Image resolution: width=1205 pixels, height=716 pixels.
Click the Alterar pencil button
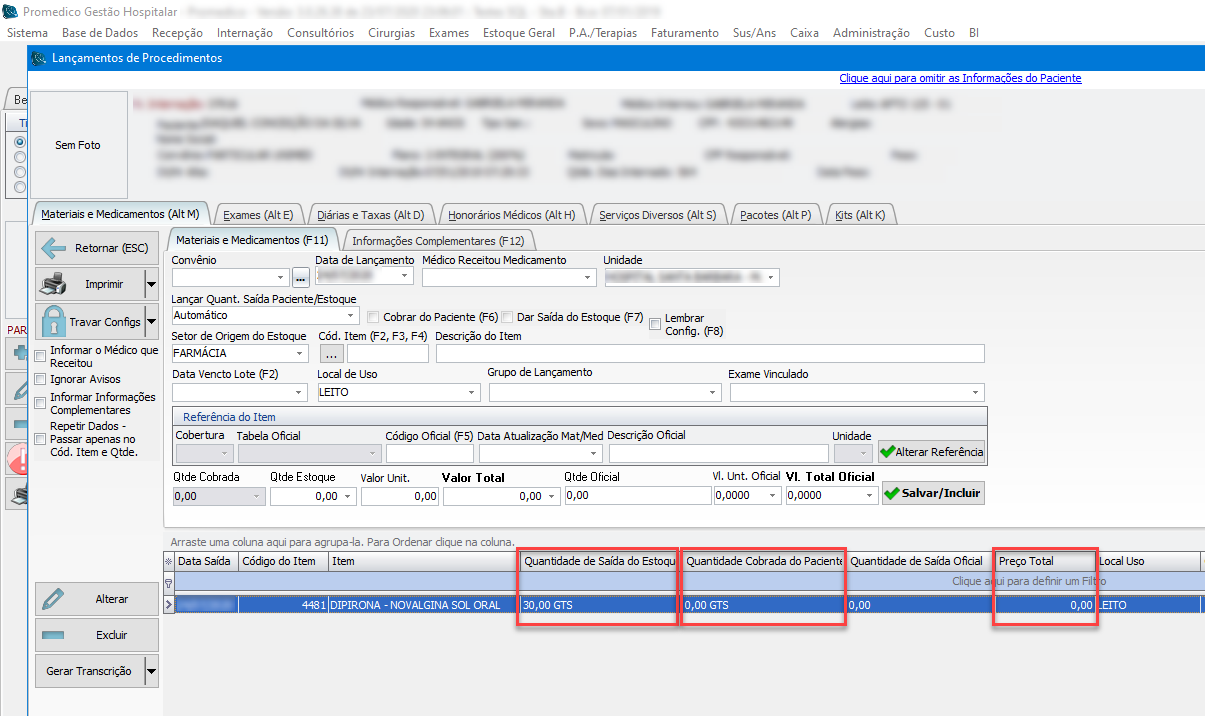tap(96, 599)
